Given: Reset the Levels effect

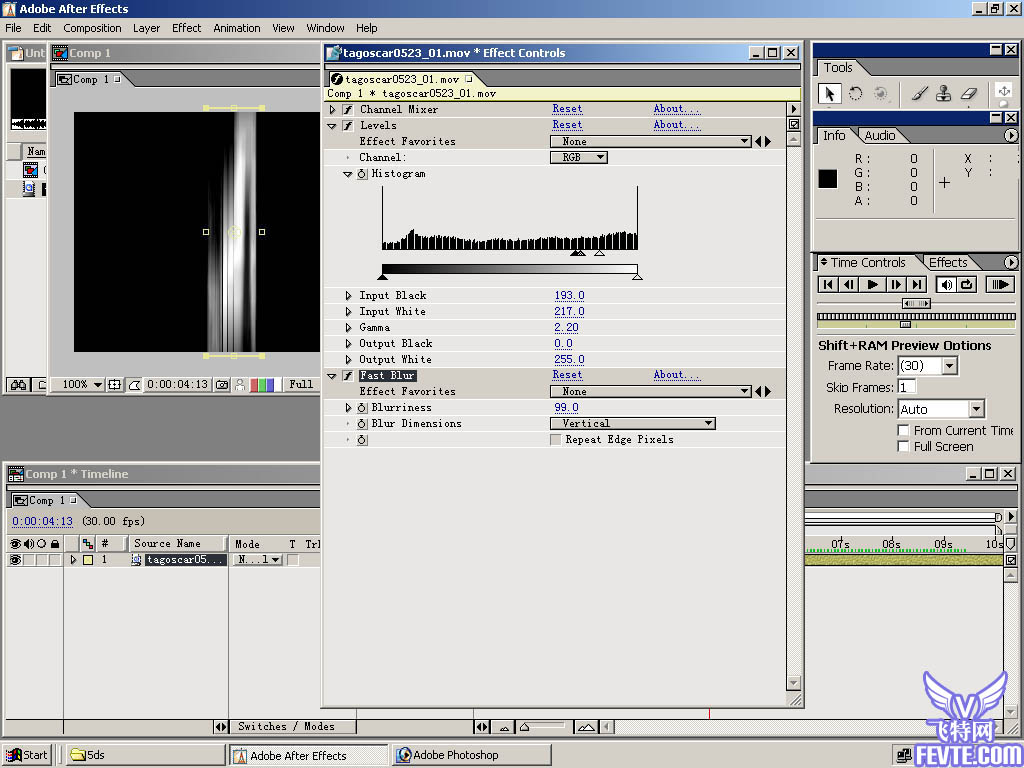Looking at the screenshot, I should pyautogui.click(x=567, y=125).
